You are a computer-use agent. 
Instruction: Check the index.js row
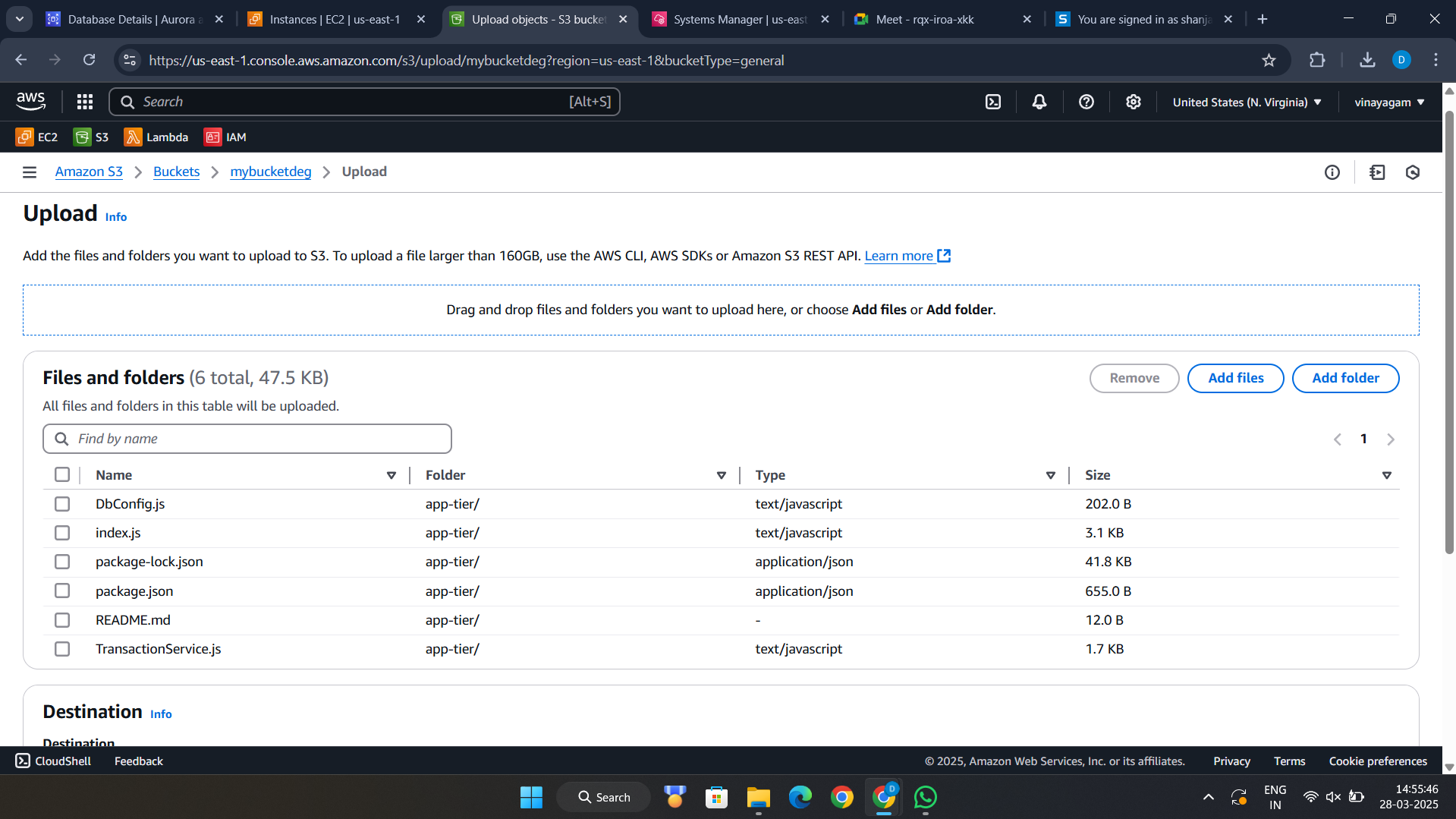click(62, 533)
